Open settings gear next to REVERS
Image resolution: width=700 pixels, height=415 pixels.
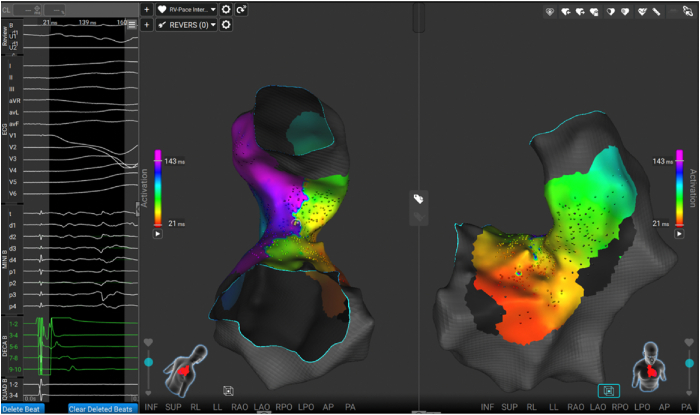226,24
